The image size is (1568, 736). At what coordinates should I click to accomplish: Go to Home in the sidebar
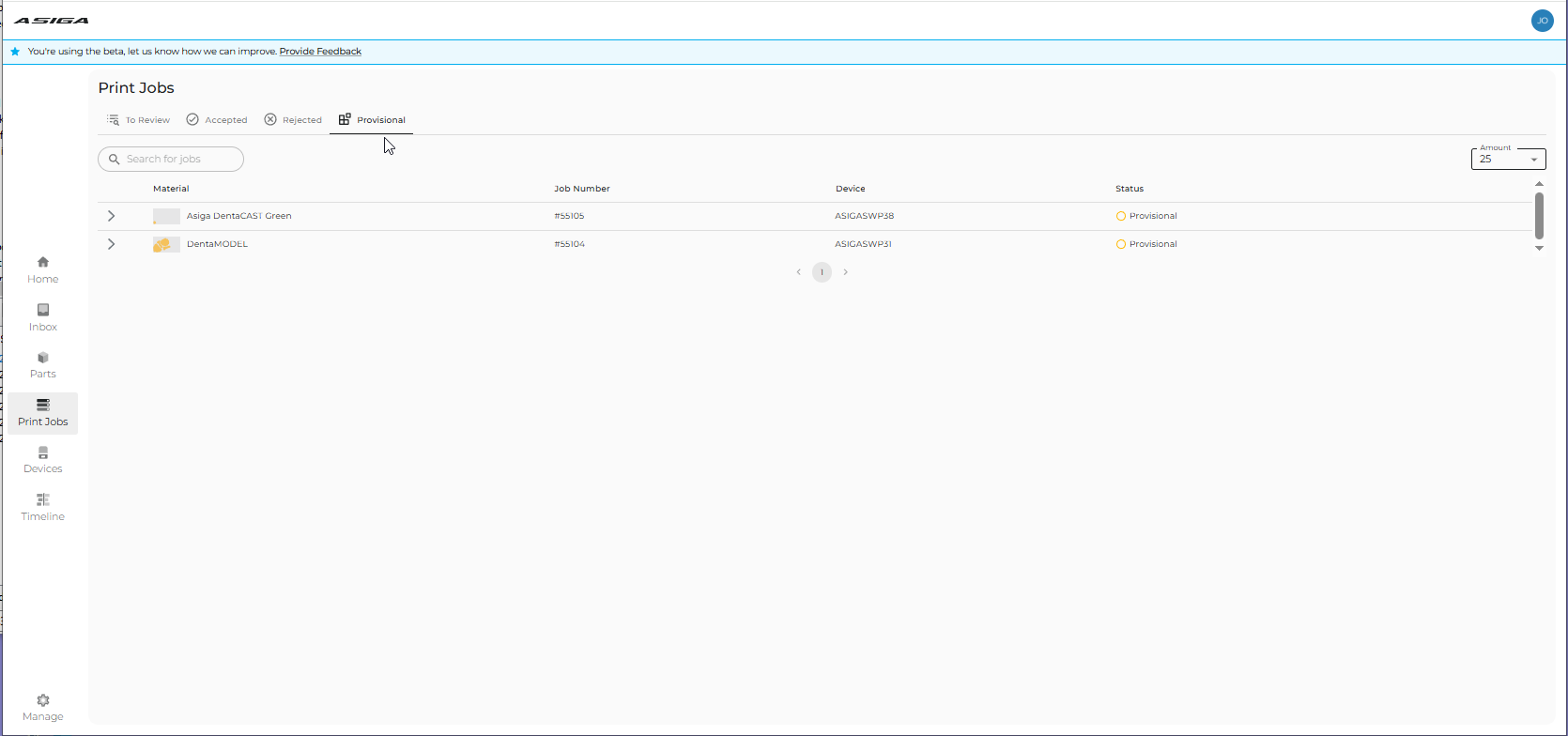click(42, 270)
